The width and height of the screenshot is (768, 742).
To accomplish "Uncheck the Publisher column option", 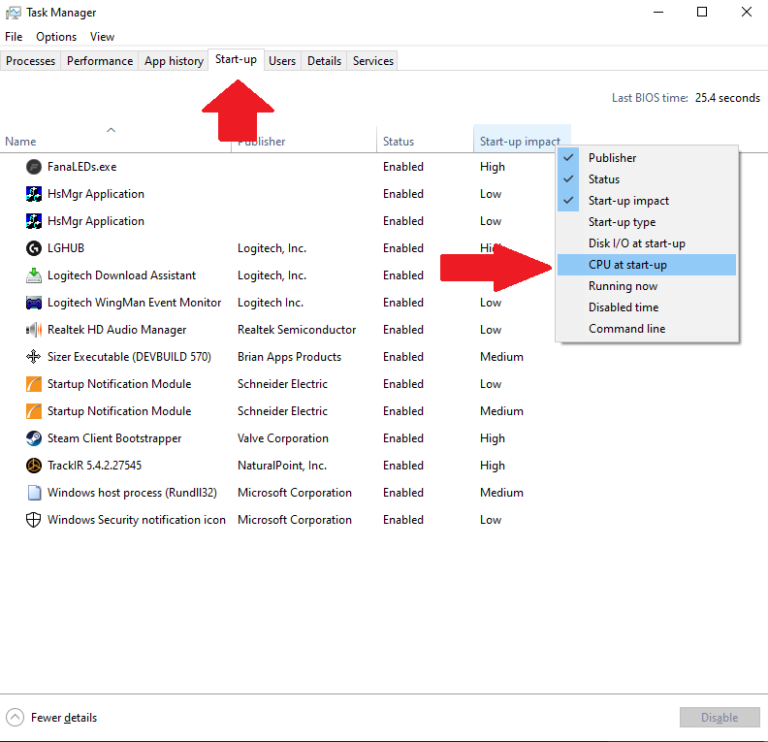I will point(612,158).
